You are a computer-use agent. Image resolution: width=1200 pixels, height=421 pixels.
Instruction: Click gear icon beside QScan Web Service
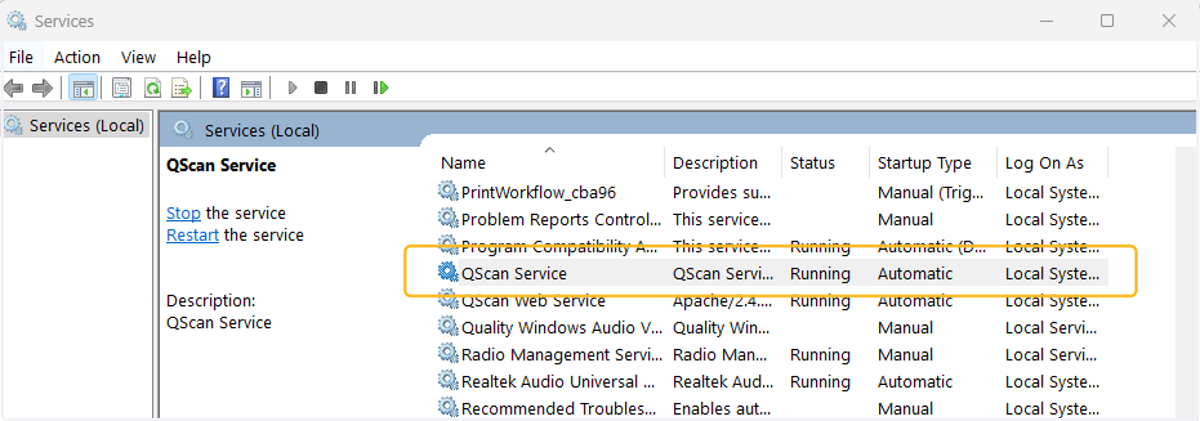pyautogui.click(x=448, y=300)
